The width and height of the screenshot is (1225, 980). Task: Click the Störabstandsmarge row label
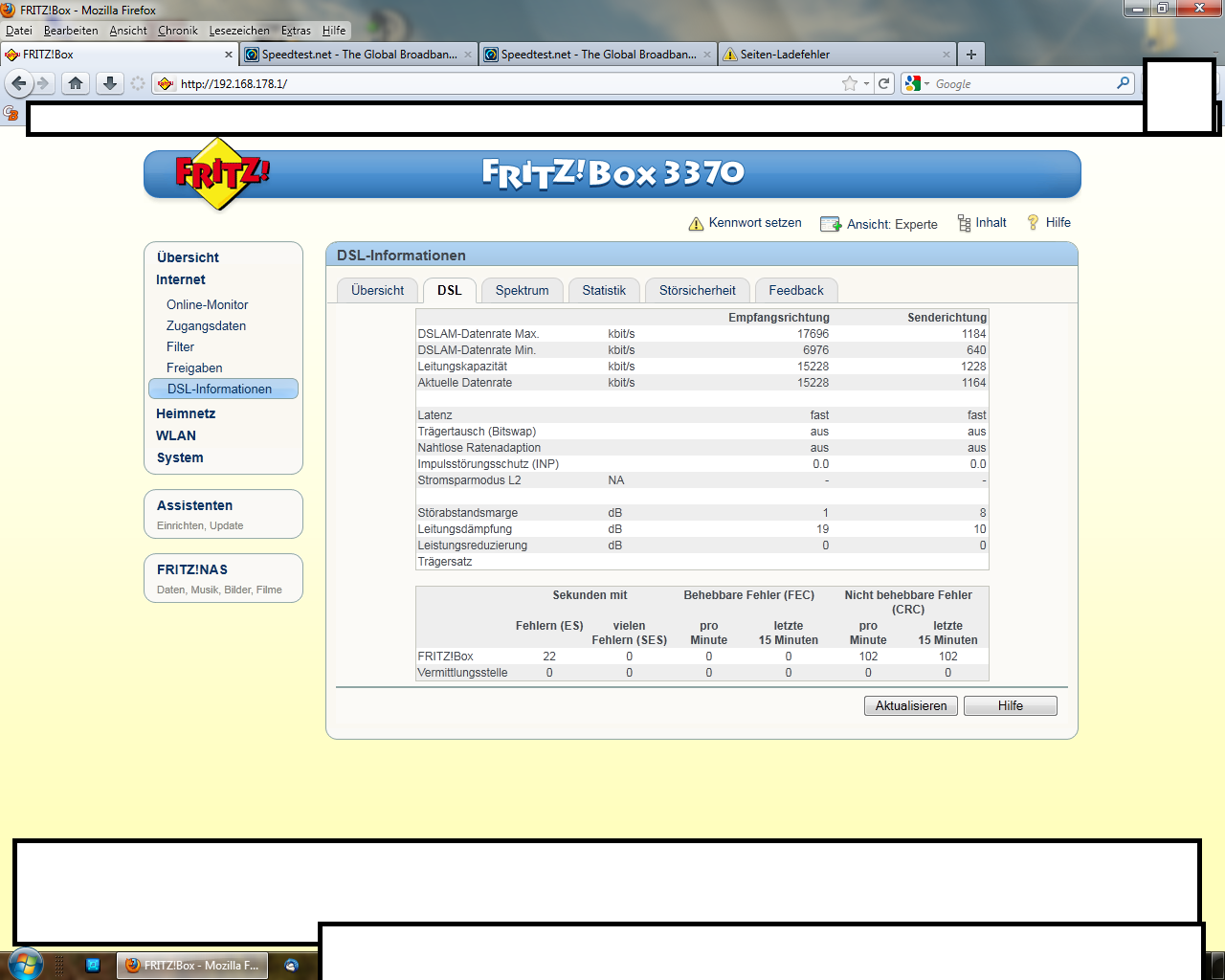coord(468,513)
